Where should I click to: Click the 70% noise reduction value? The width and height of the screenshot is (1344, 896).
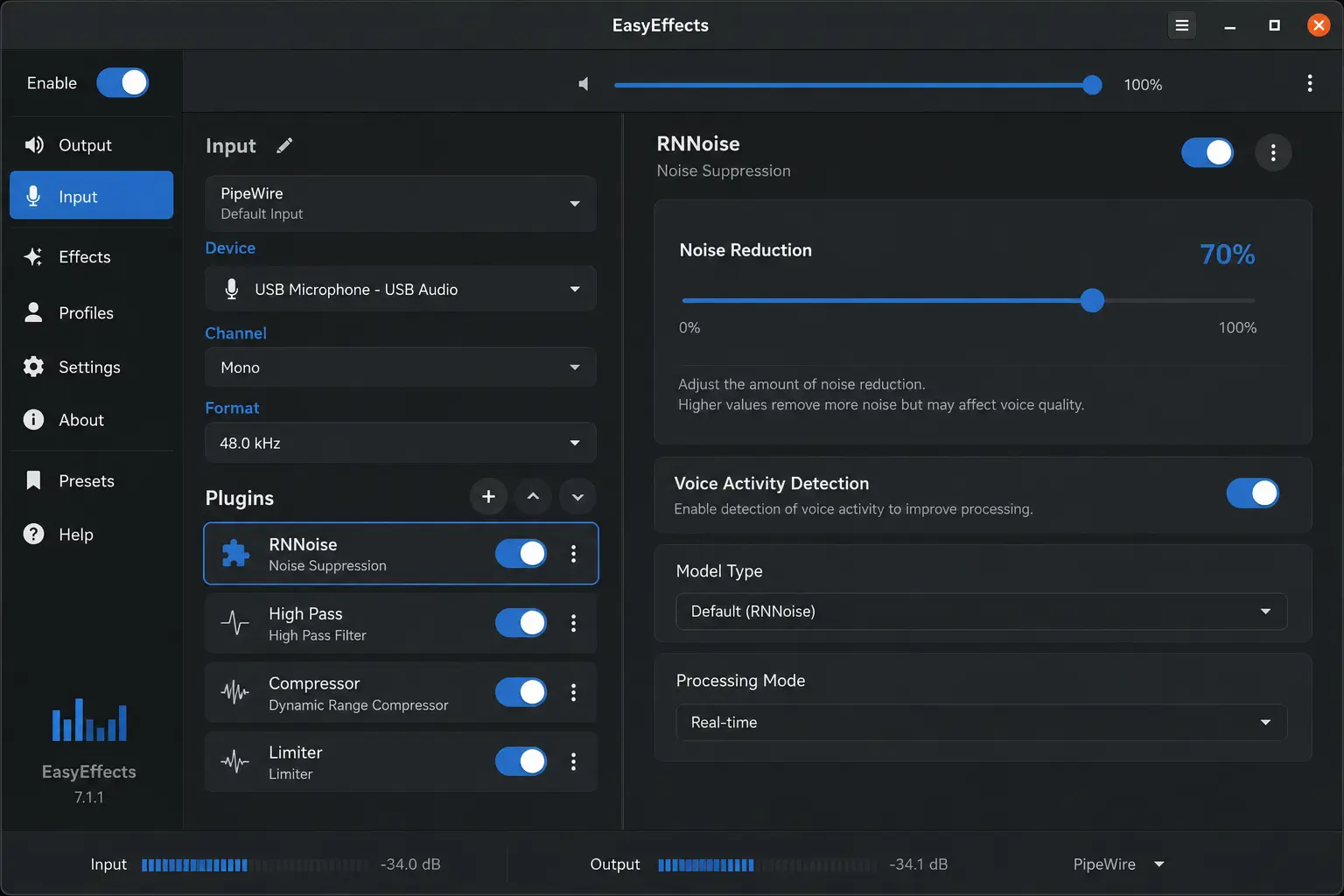[1227, 254]
